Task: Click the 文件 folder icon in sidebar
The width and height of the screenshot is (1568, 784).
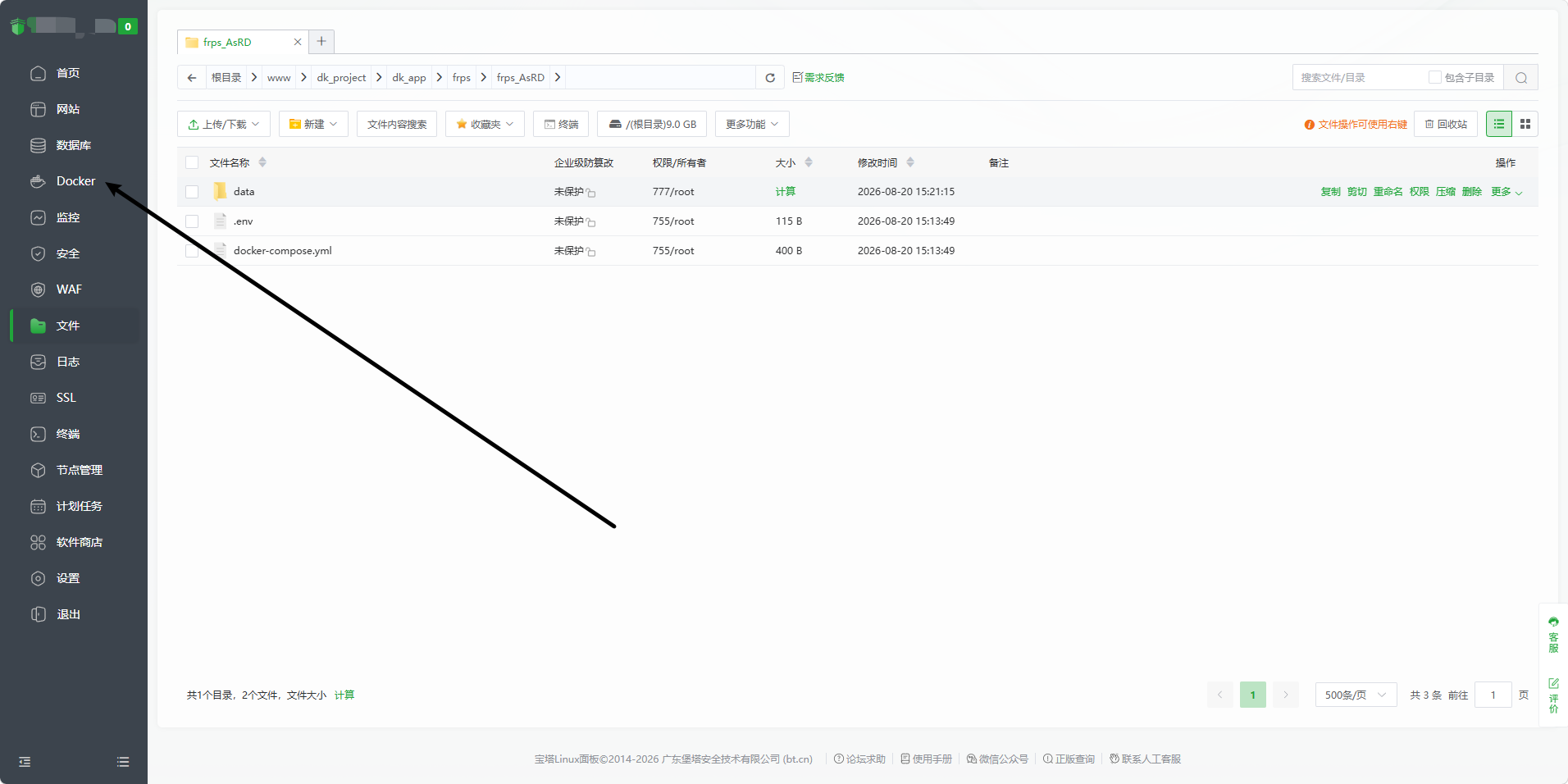Action: click(x=38, y=326)
